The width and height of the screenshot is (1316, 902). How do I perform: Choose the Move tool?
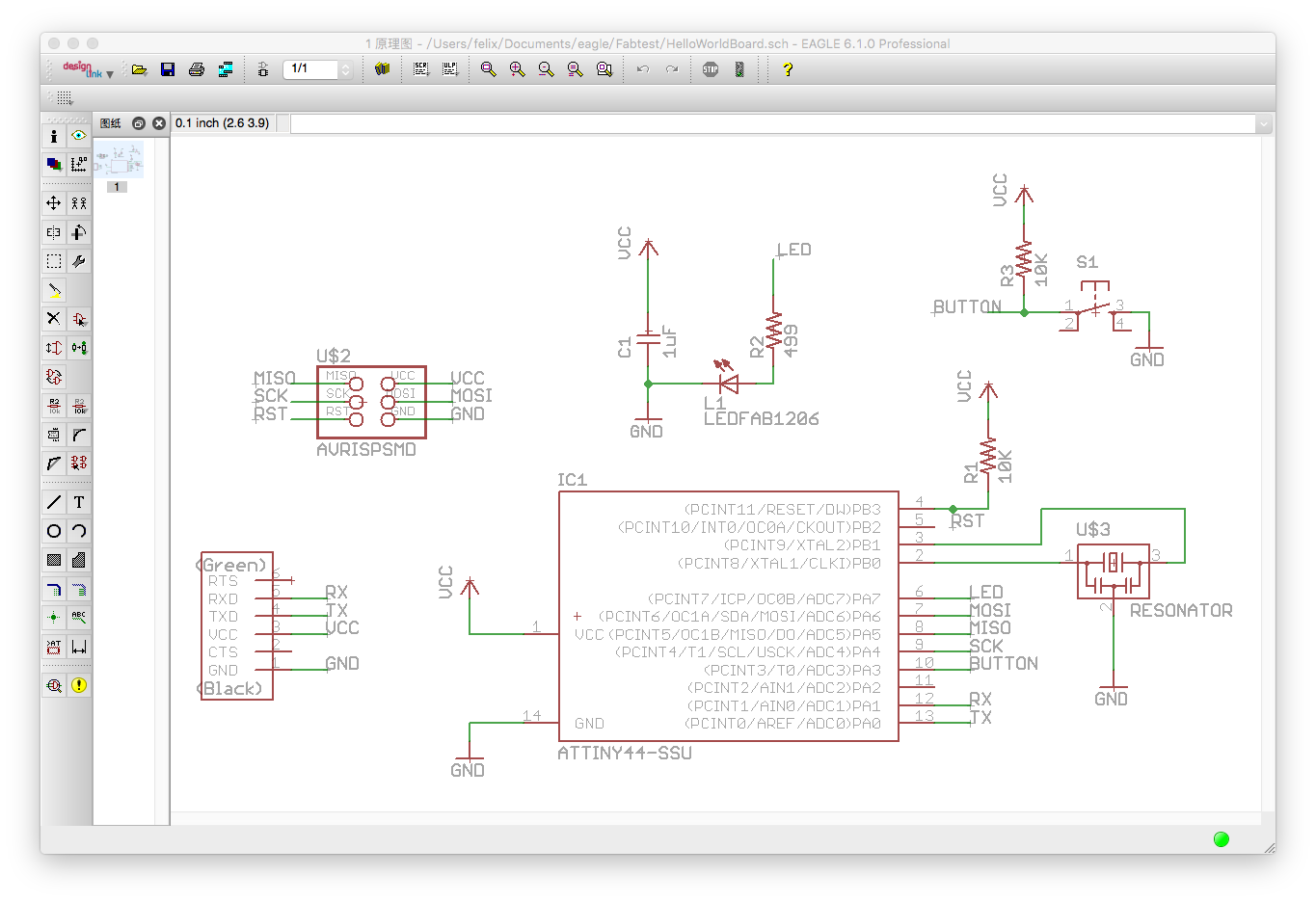pyautogui.click(x=54, y=203)
